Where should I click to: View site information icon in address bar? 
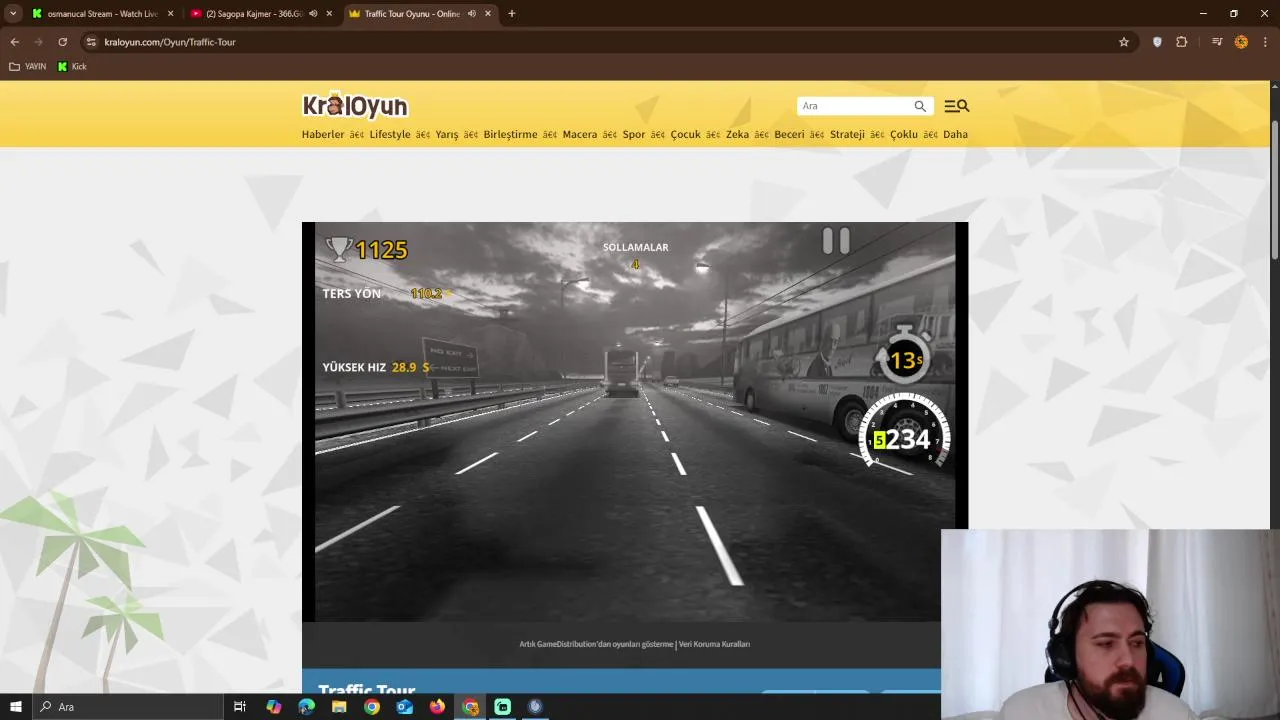[x=91, y=42]
